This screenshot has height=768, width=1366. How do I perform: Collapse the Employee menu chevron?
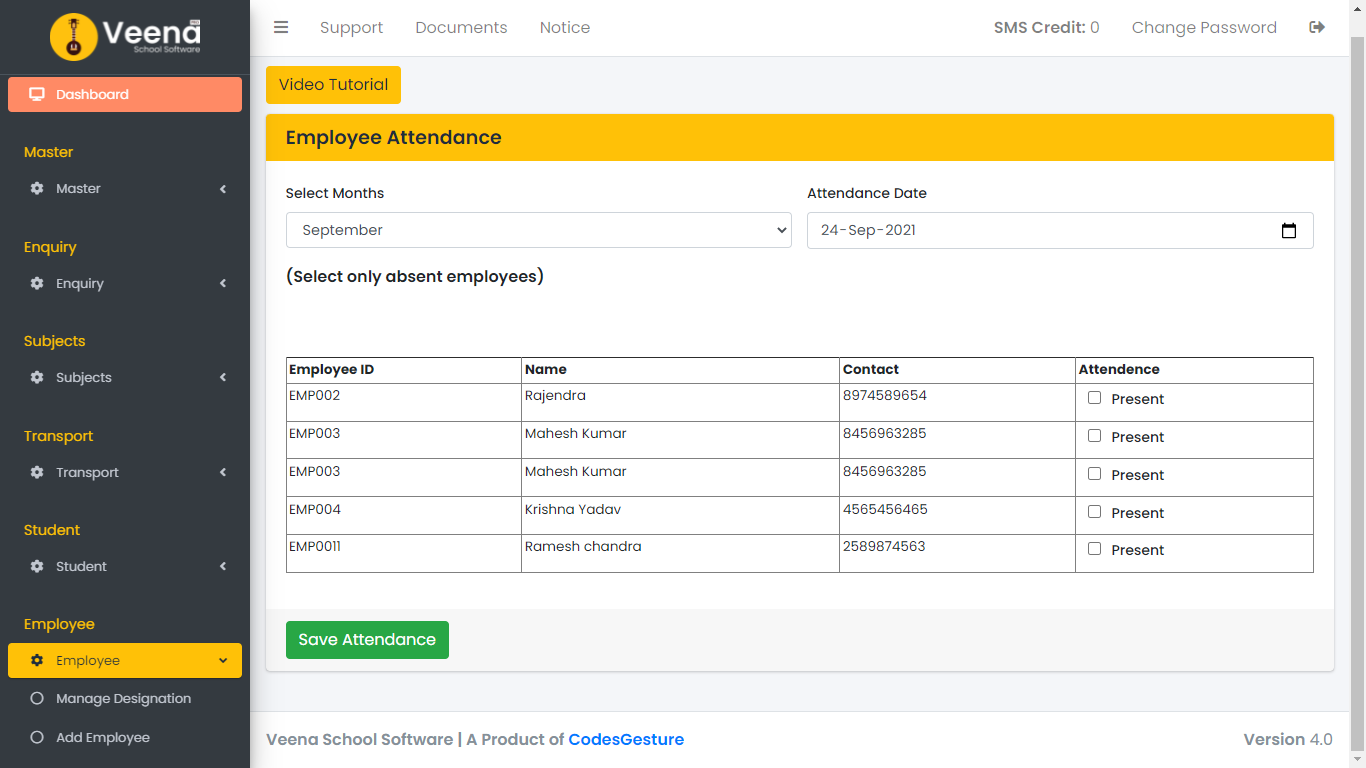pos(223,661)
